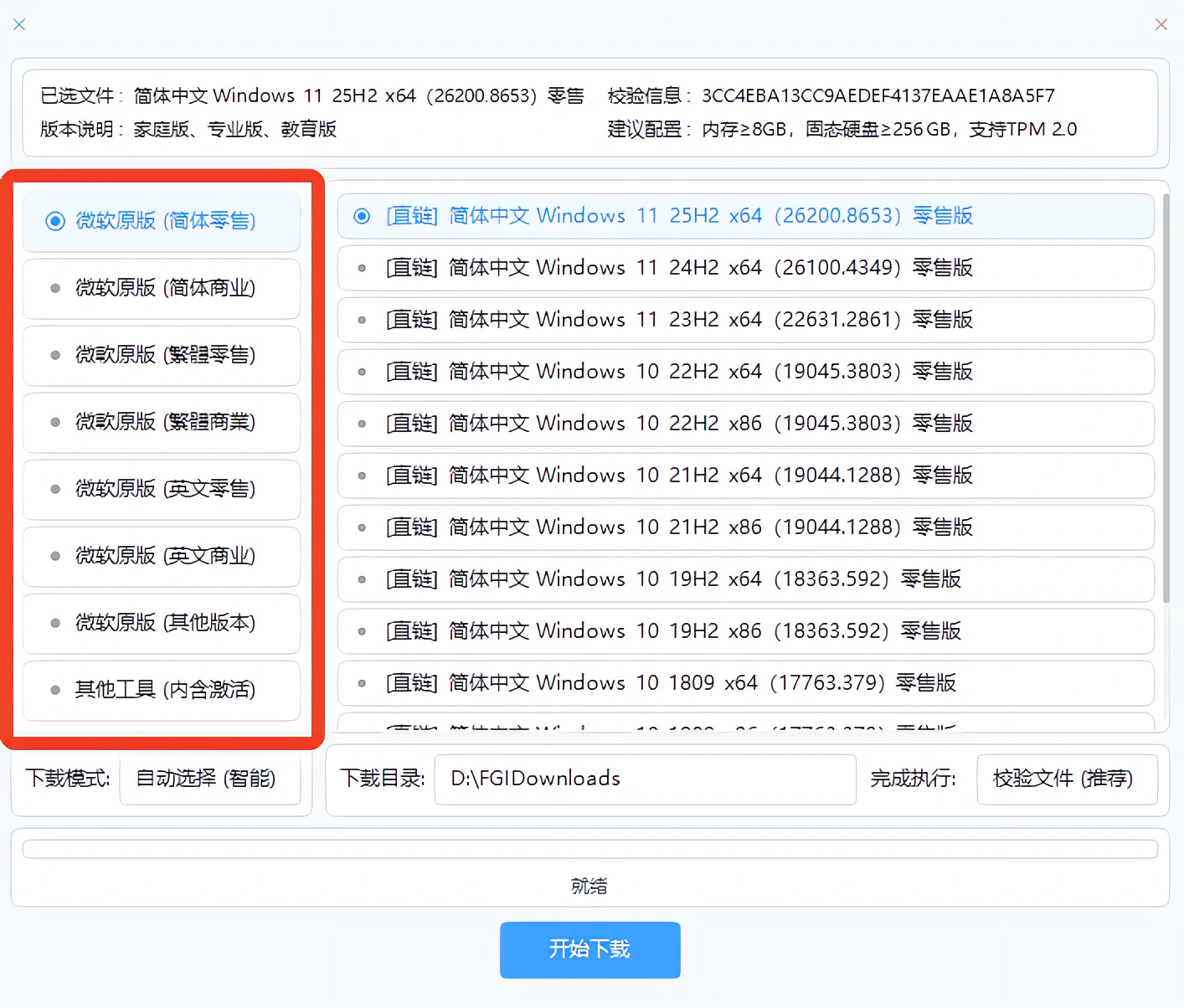This screenshot has width=1184, height=1008.
Task: Click the 版本说明 text 家庭版、专业版、教育版
Action: tap(235, 130)
